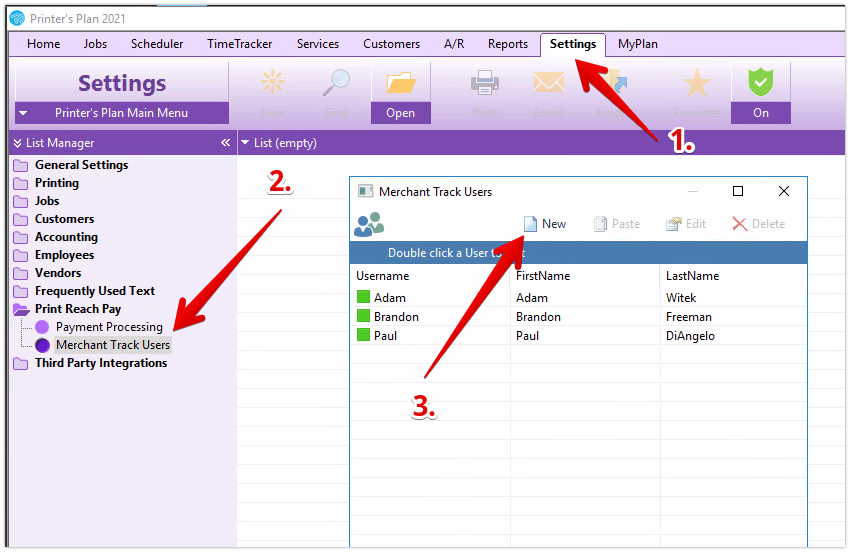This screenshot has width=850, height=552.
Task: Collapse the List Manager panel with double chevron
Action: pos(226,143)
